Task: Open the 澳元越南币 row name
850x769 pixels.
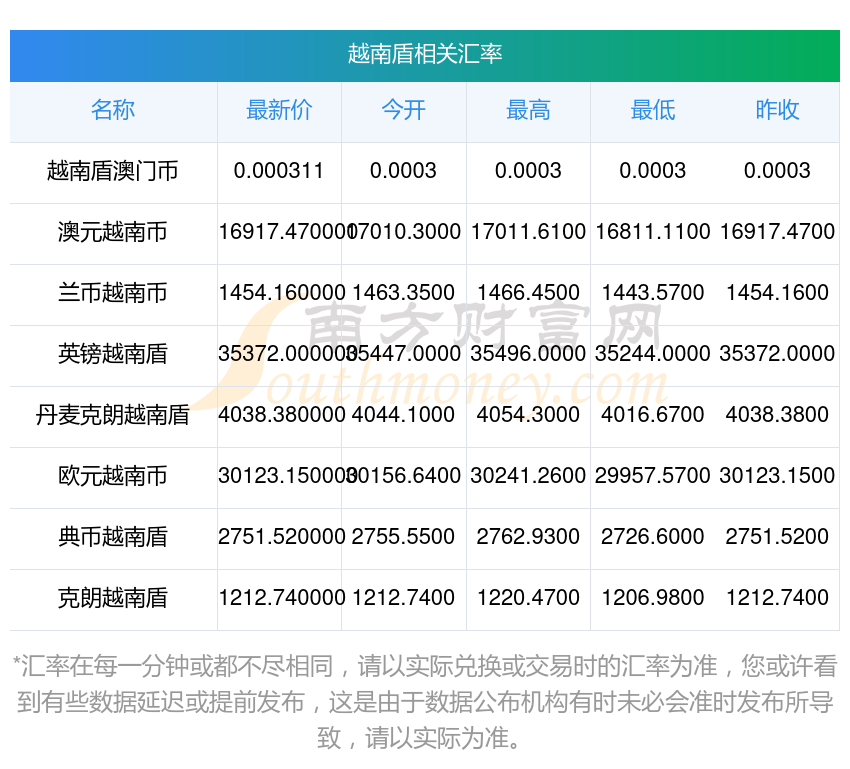Action: pos(113,232)
